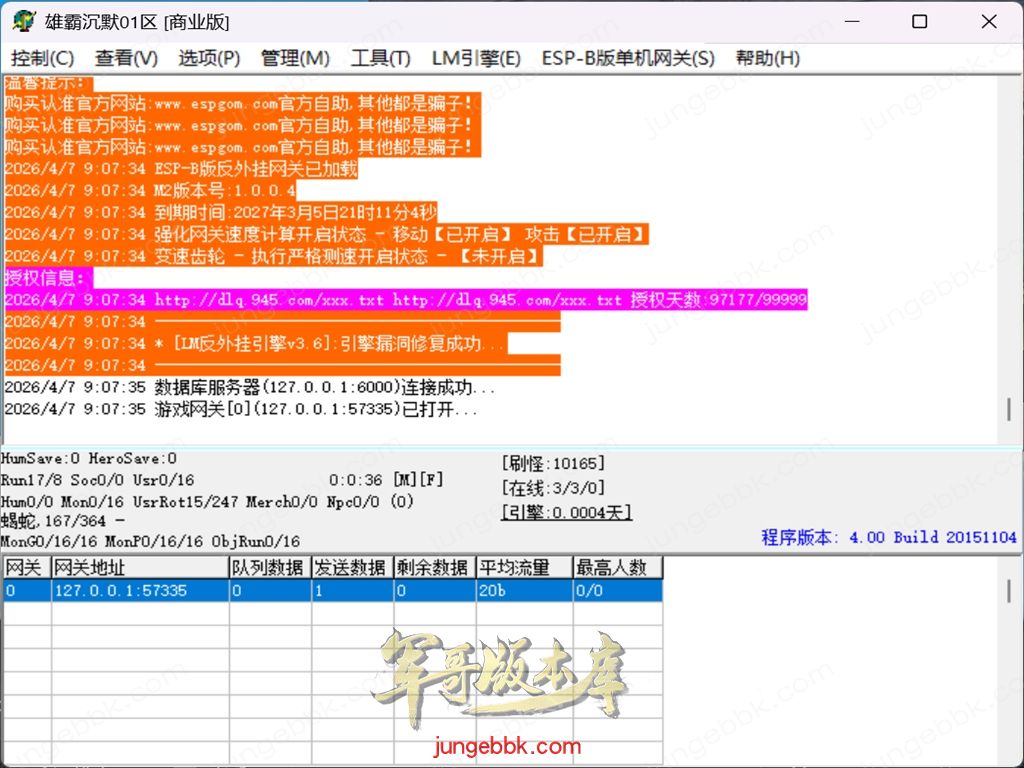Screen dimensions: 1024x768
Task: Open the 工具(T) menu
Action: 380,58
